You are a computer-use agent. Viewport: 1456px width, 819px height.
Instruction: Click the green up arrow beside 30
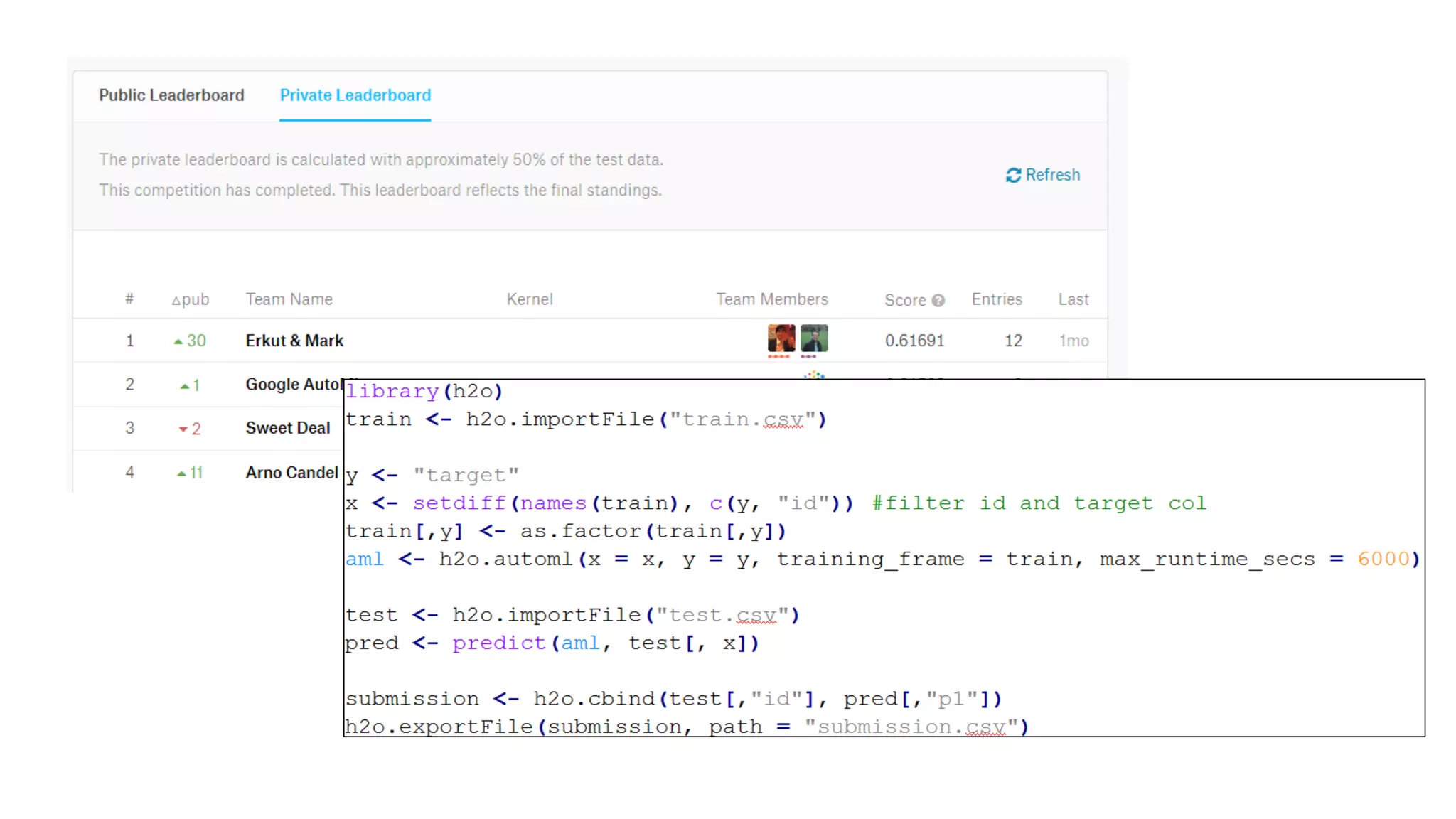[x=178, y=342]
